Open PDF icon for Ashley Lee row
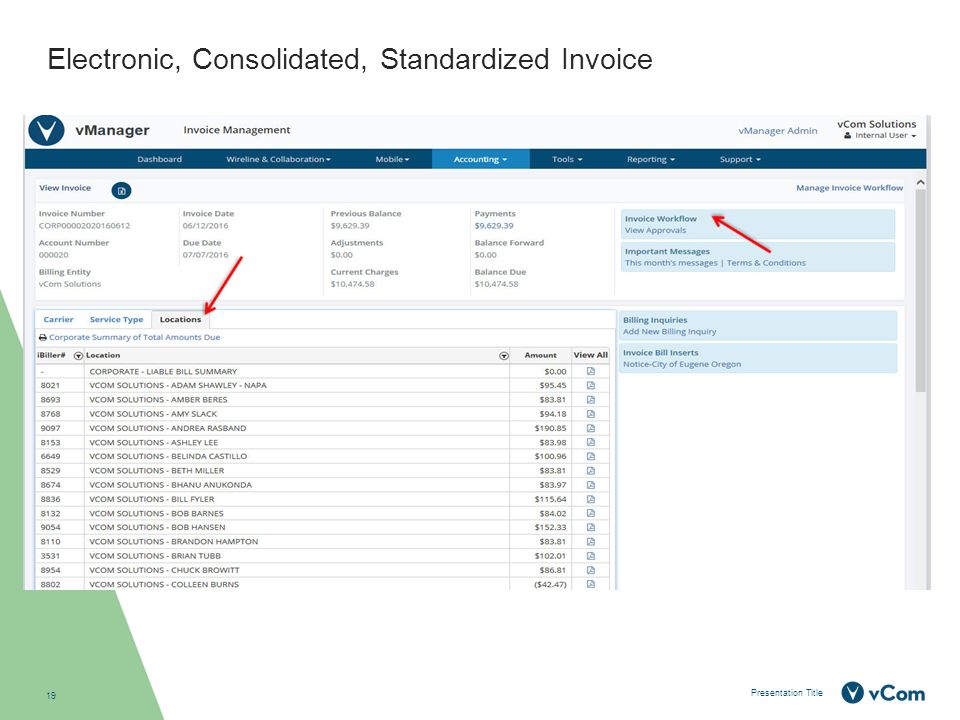The width and height of the screenshot is (960, 720). [591, 442]
